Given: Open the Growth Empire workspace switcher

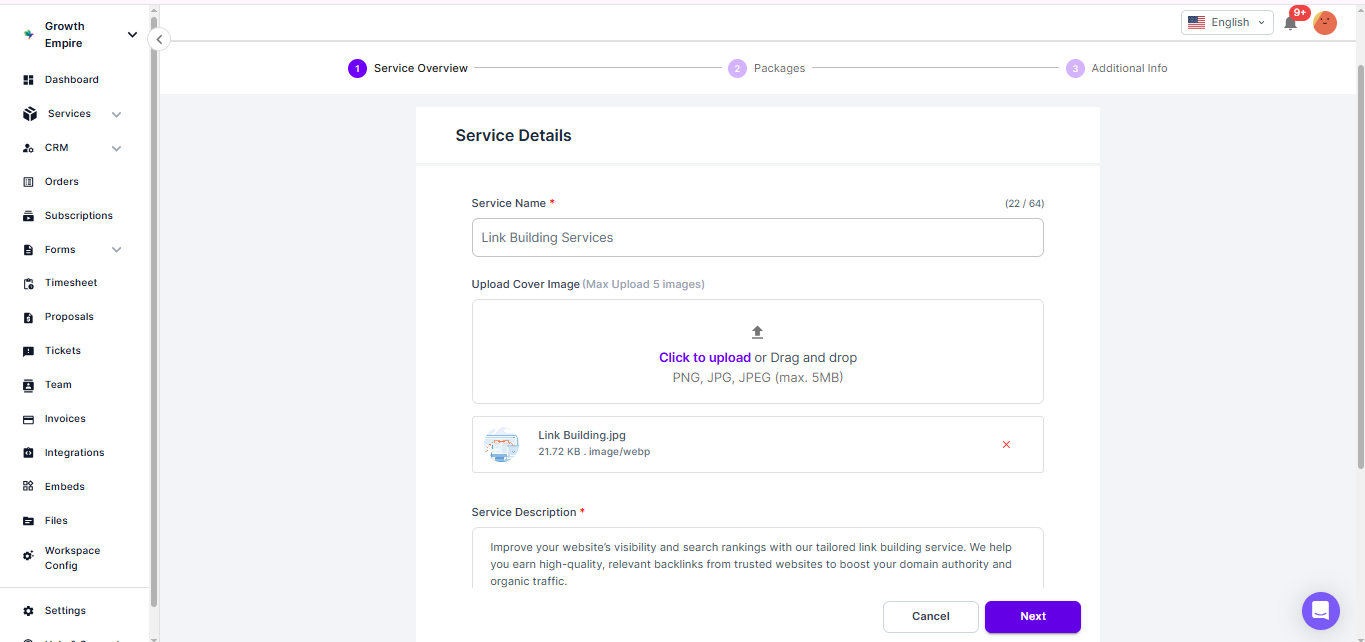Looking at the screenshot, I should 132,35.
